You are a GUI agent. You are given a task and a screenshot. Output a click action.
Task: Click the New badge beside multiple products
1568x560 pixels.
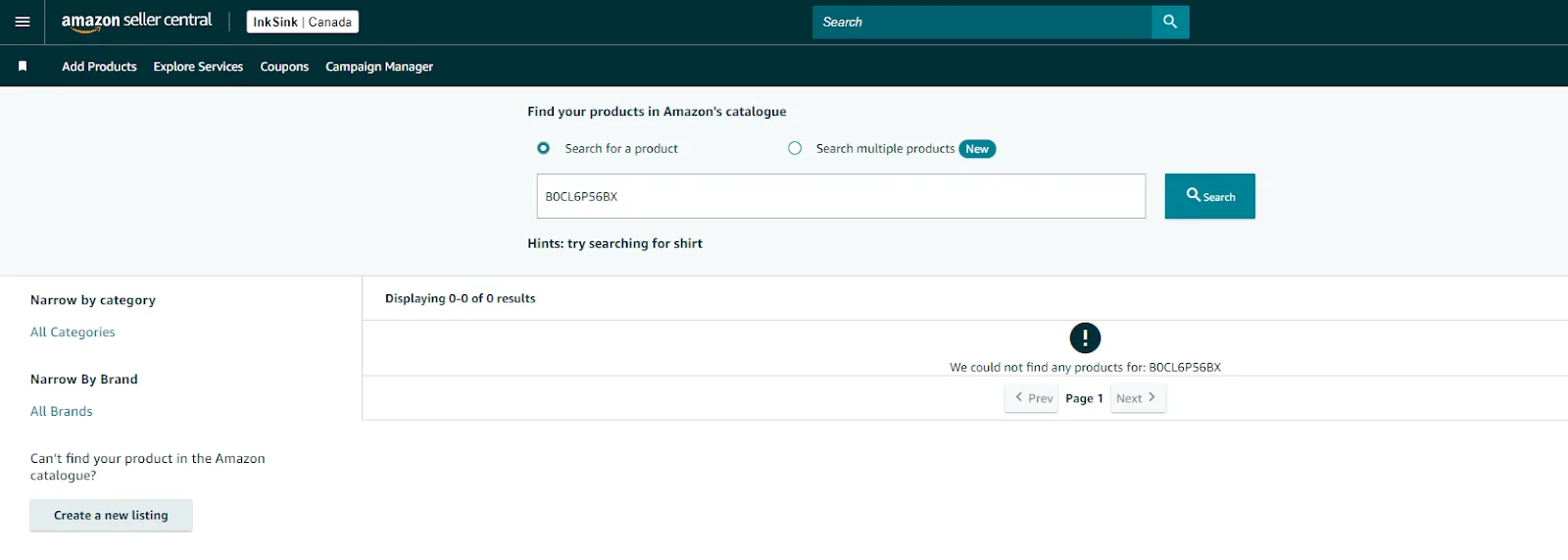tap(977, 149)
